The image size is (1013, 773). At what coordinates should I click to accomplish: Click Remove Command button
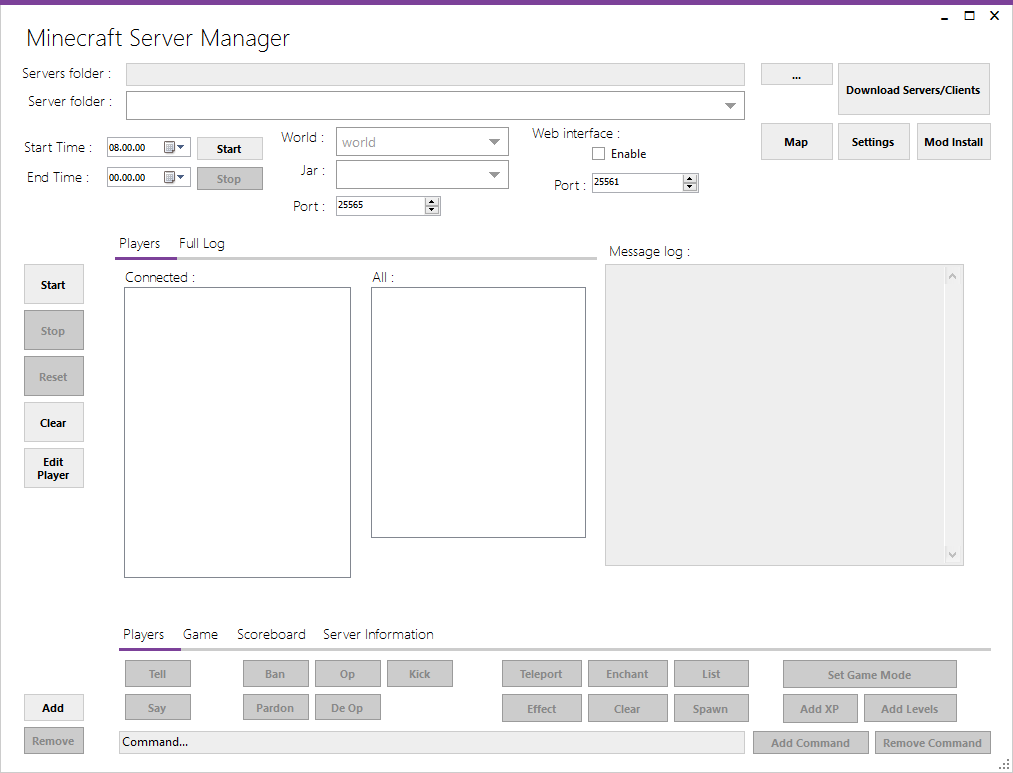pyautogui.click(x=933, y=743)
